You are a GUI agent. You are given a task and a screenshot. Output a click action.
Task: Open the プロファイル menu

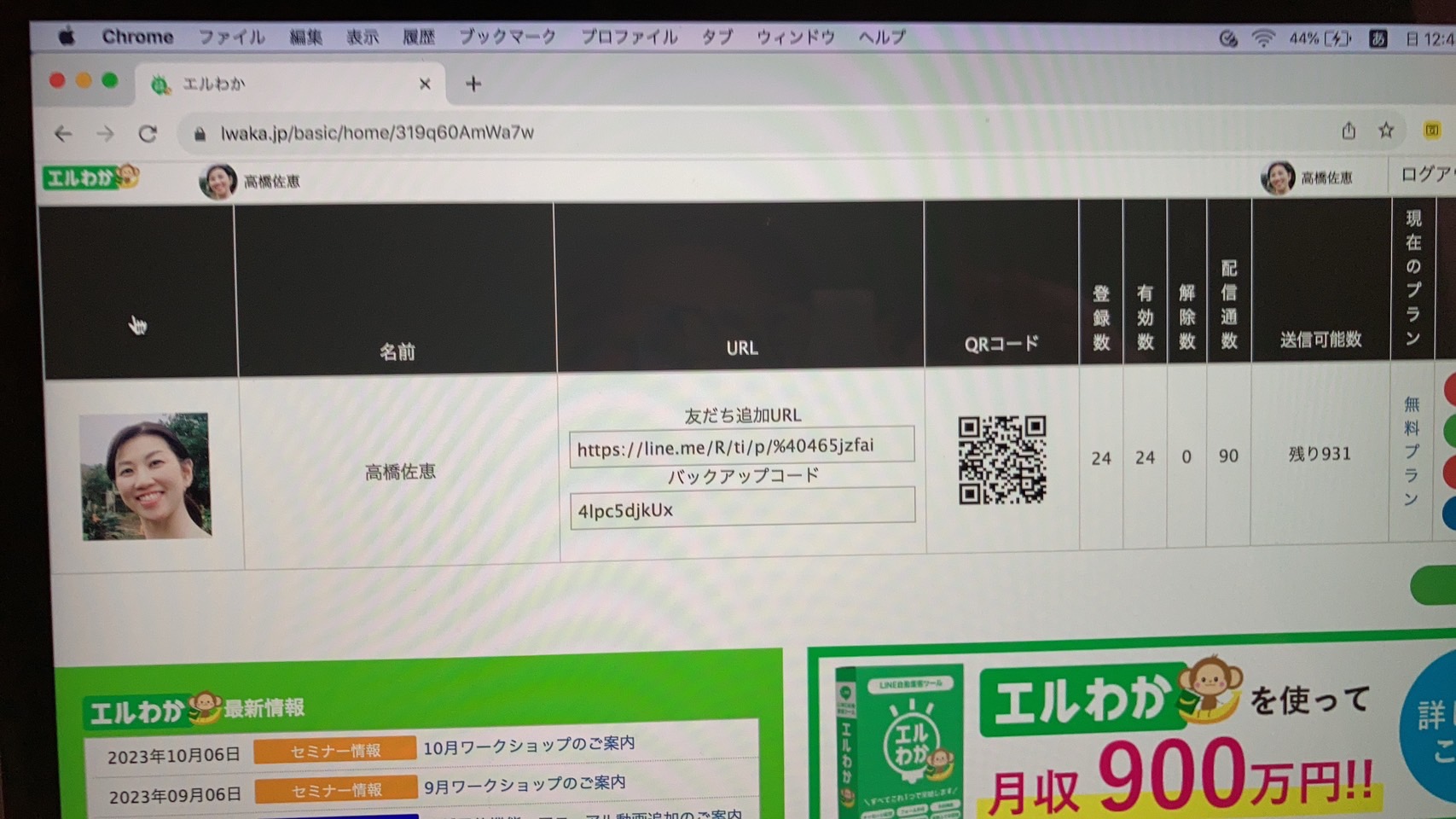pos(629,37)
